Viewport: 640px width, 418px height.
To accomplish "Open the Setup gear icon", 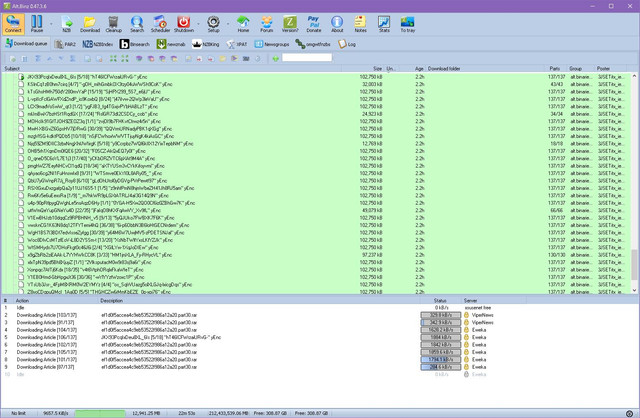I will [x=213, y=24].
